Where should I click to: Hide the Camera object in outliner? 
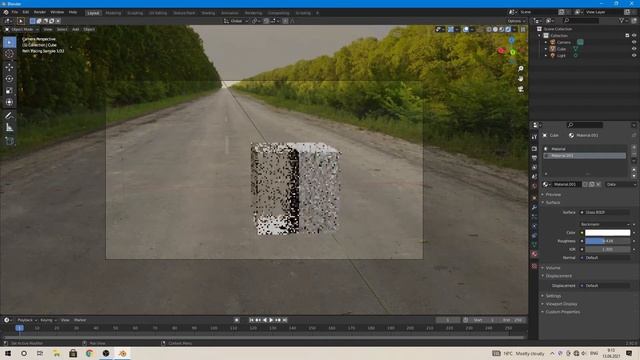tap(634, 42)
